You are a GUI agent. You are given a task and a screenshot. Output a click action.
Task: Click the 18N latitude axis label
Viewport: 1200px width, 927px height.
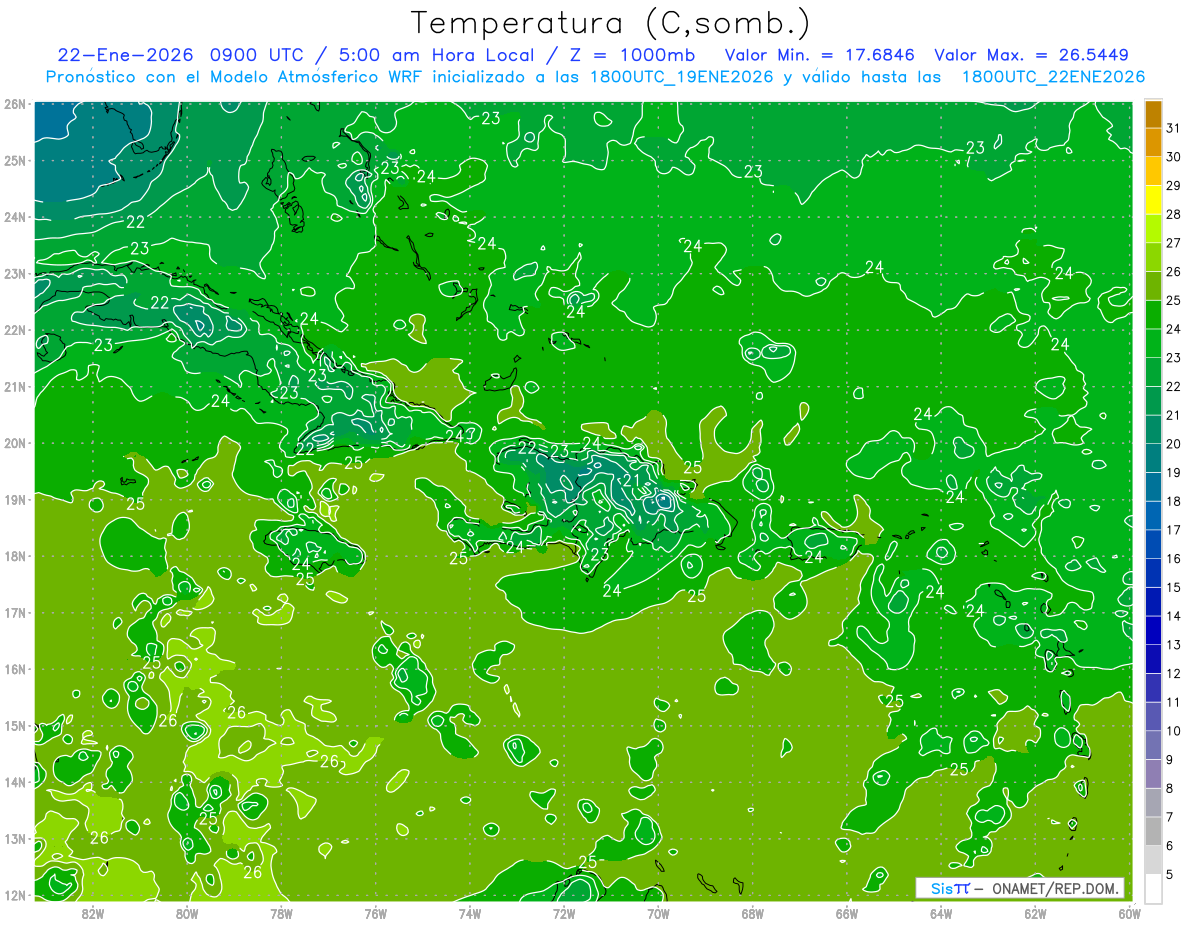pyautogui.click(x=14, y=556)
